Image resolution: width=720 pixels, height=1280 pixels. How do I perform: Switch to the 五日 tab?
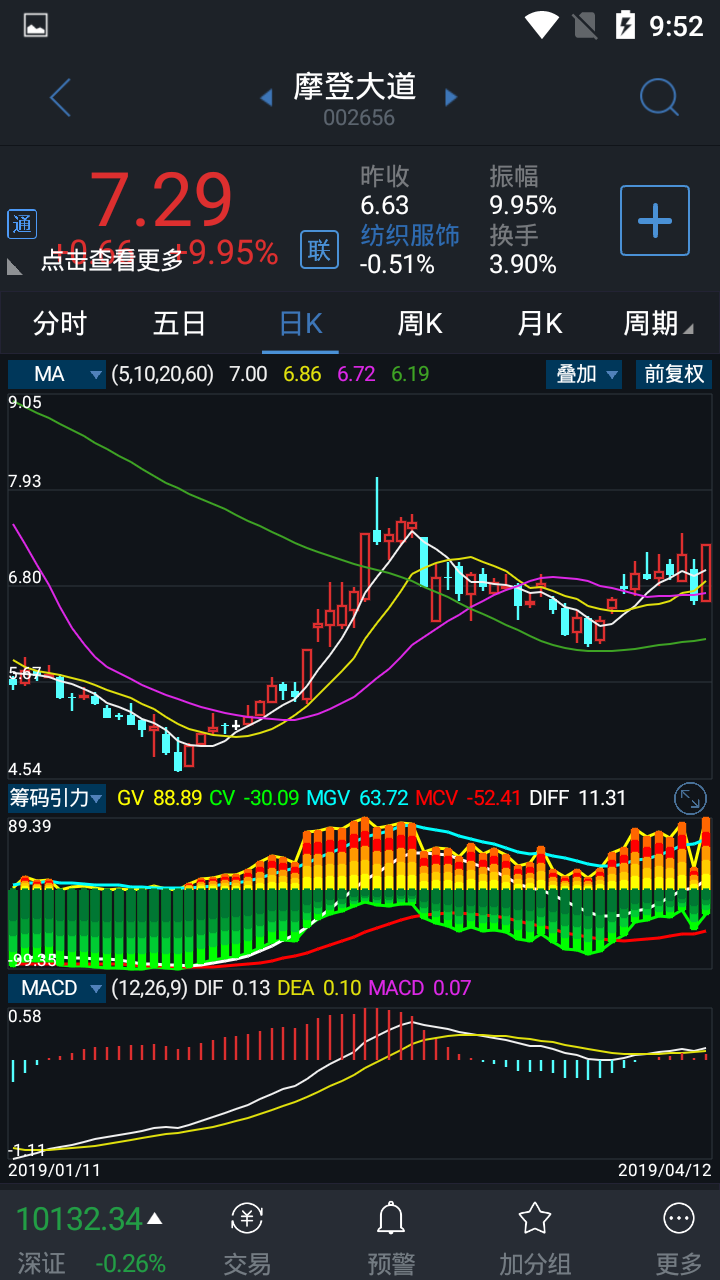coord(180,324)
